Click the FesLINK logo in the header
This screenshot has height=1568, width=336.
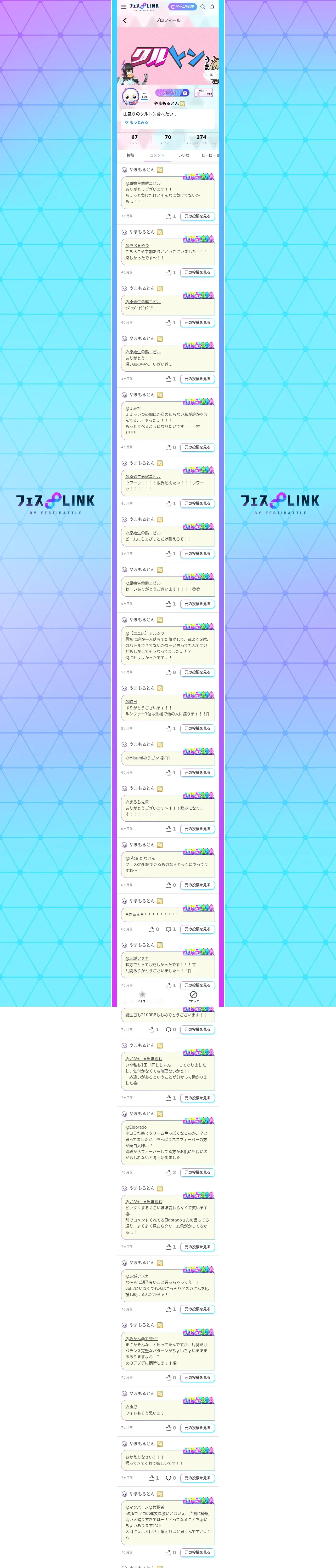pyautogui.click(x=144, y=7)
